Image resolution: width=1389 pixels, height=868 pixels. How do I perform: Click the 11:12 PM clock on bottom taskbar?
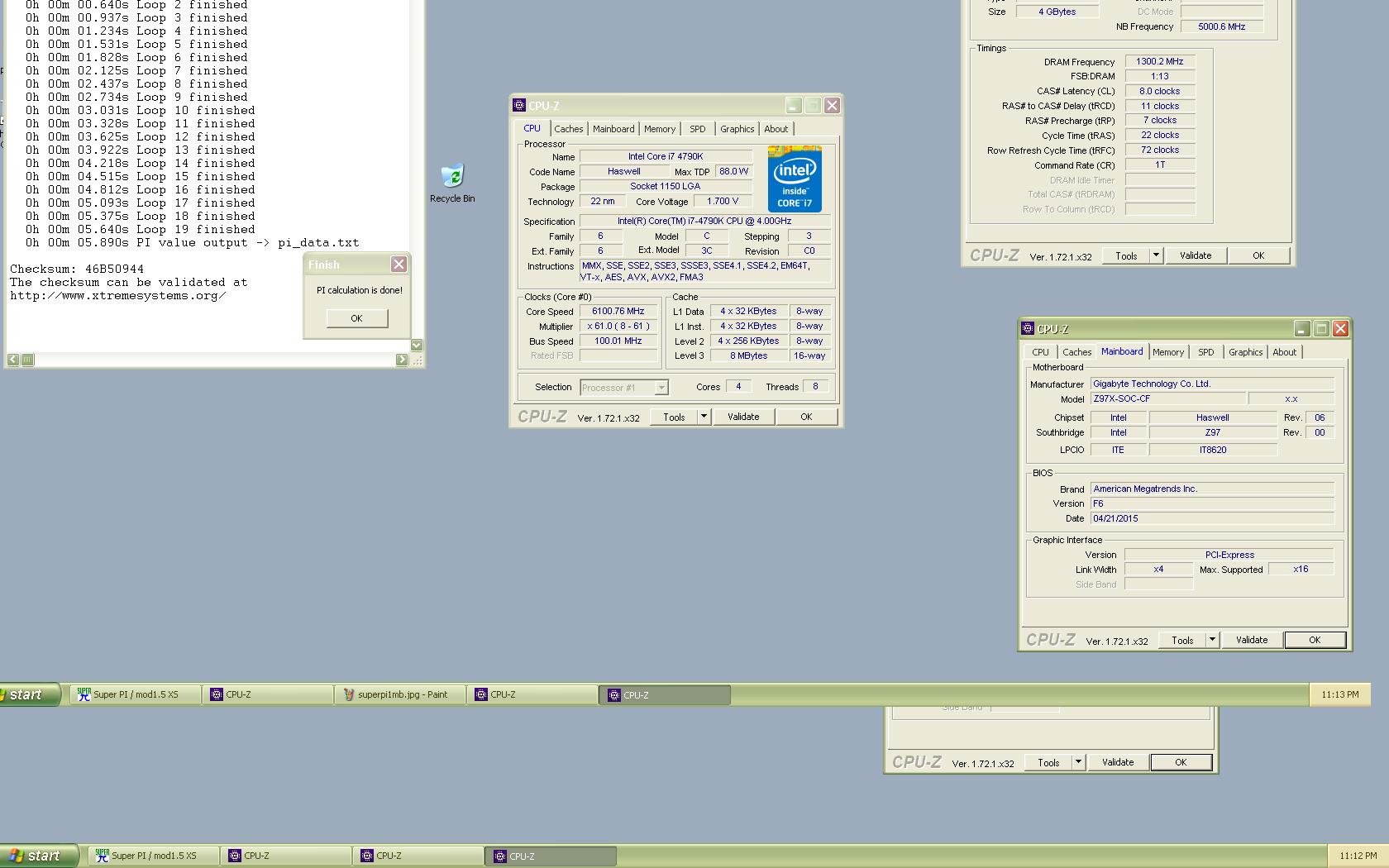(x=1358, y=856)
